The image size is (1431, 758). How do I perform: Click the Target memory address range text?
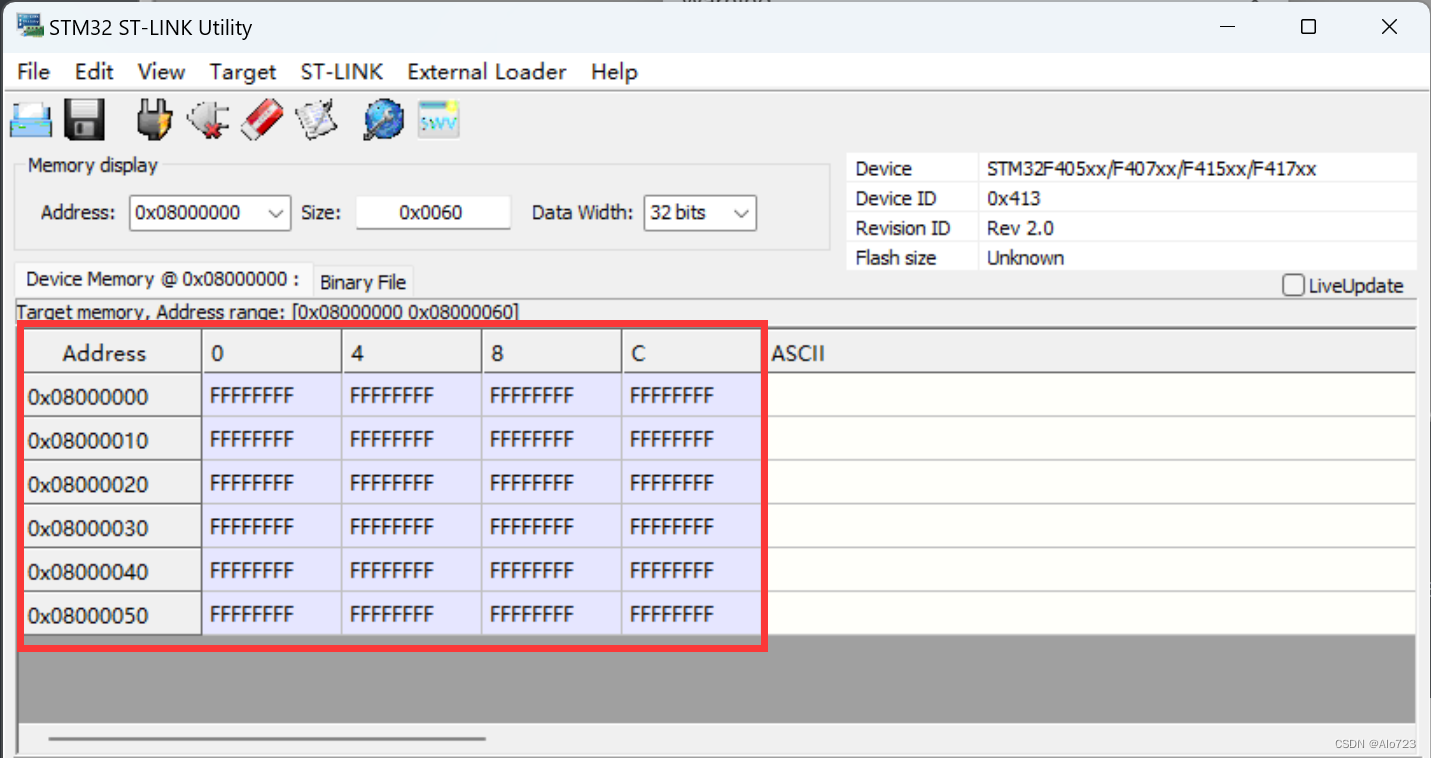268,312
